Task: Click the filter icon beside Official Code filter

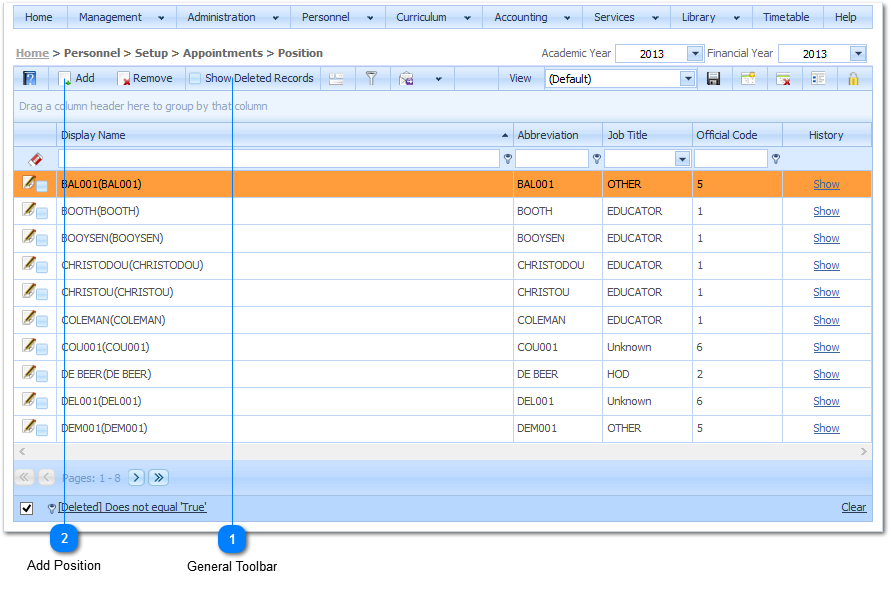Action: coord(776,159)
